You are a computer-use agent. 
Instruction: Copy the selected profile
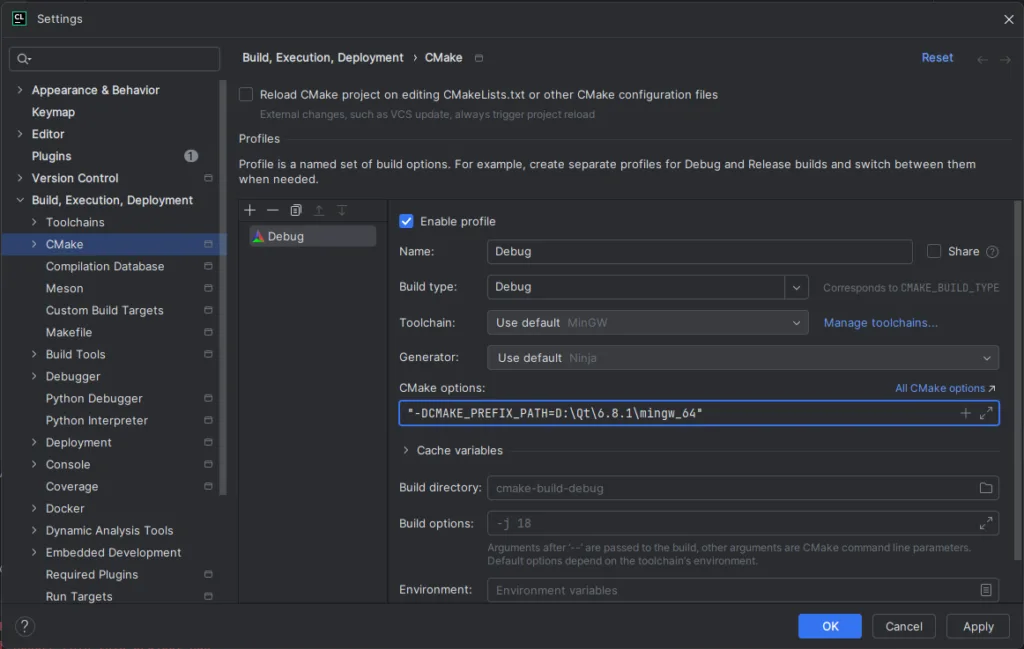pos(296,210)
